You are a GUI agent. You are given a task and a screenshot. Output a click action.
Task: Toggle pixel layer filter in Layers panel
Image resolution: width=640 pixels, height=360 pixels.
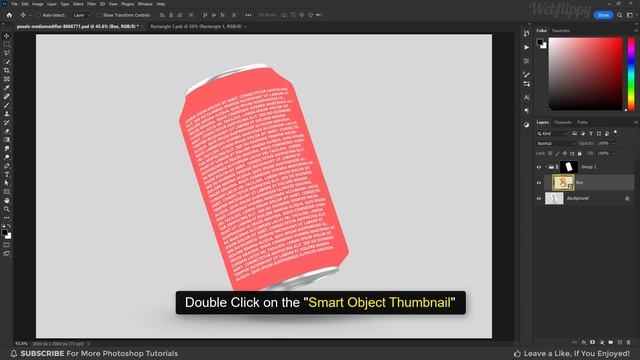pyautogui.click(x=575, y=133)
